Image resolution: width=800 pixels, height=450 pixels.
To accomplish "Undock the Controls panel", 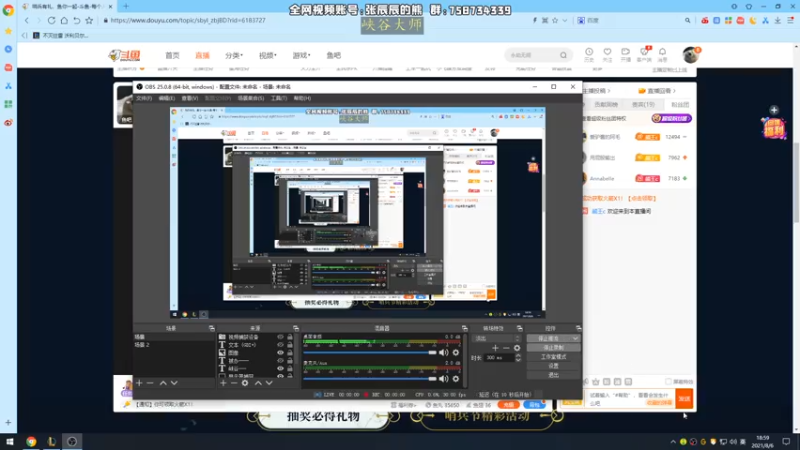I will click(578, 329).
